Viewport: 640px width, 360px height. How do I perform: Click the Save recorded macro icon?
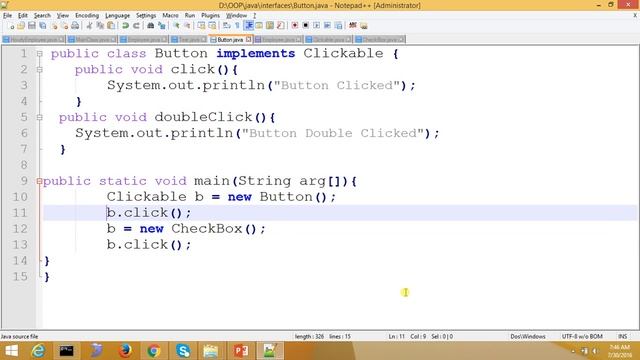coord(338,25)
